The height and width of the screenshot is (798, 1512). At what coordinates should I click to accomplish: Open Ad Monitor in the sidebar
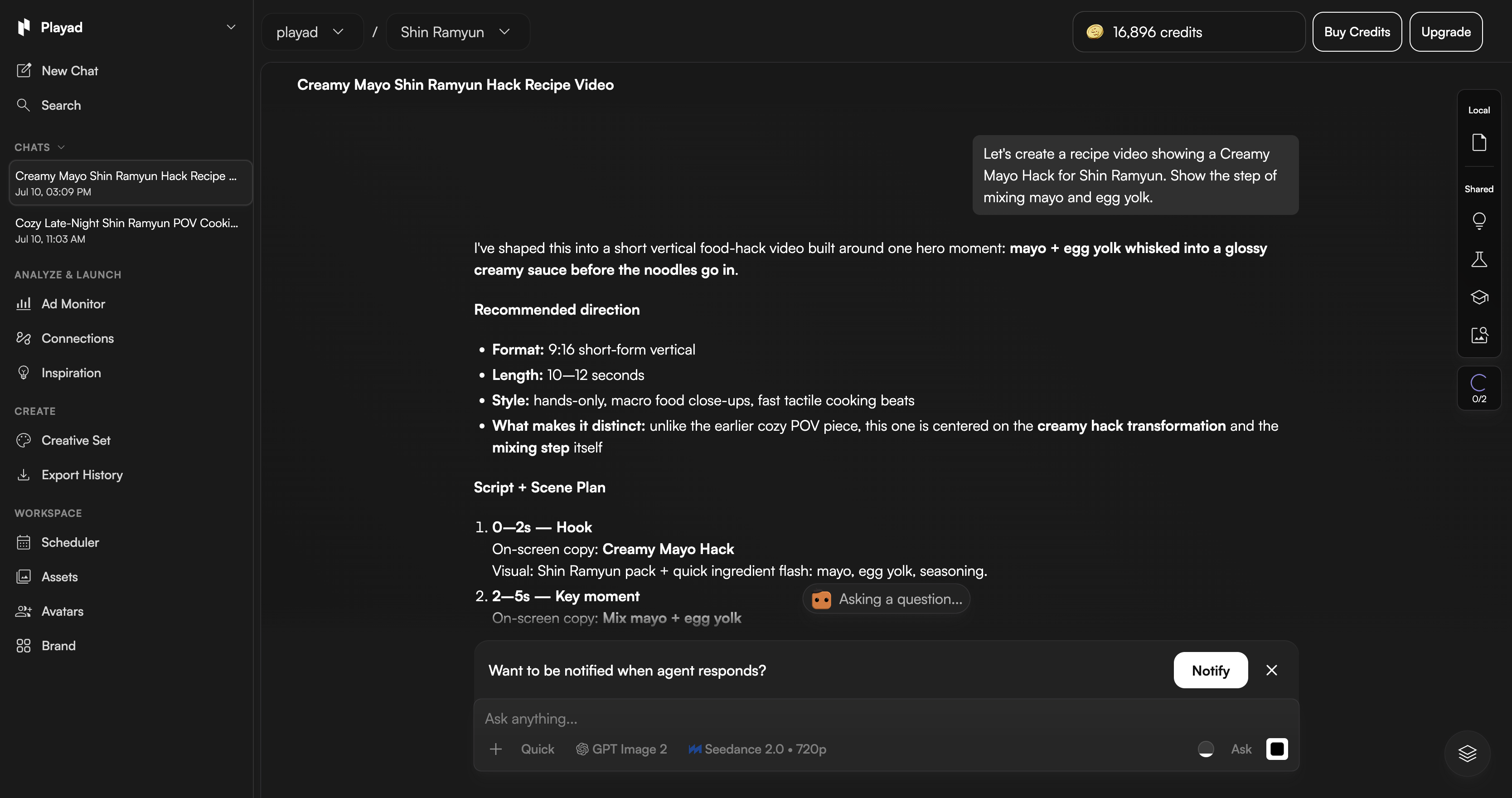[x=73, y=304]
